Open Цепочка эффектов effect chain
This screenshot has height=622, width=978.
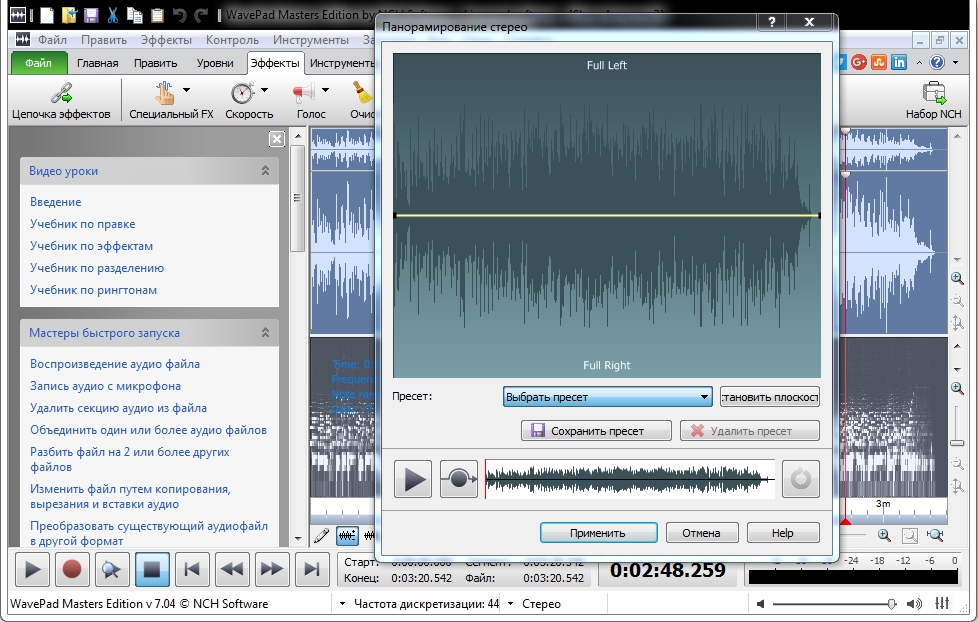[x=61, y=100]
